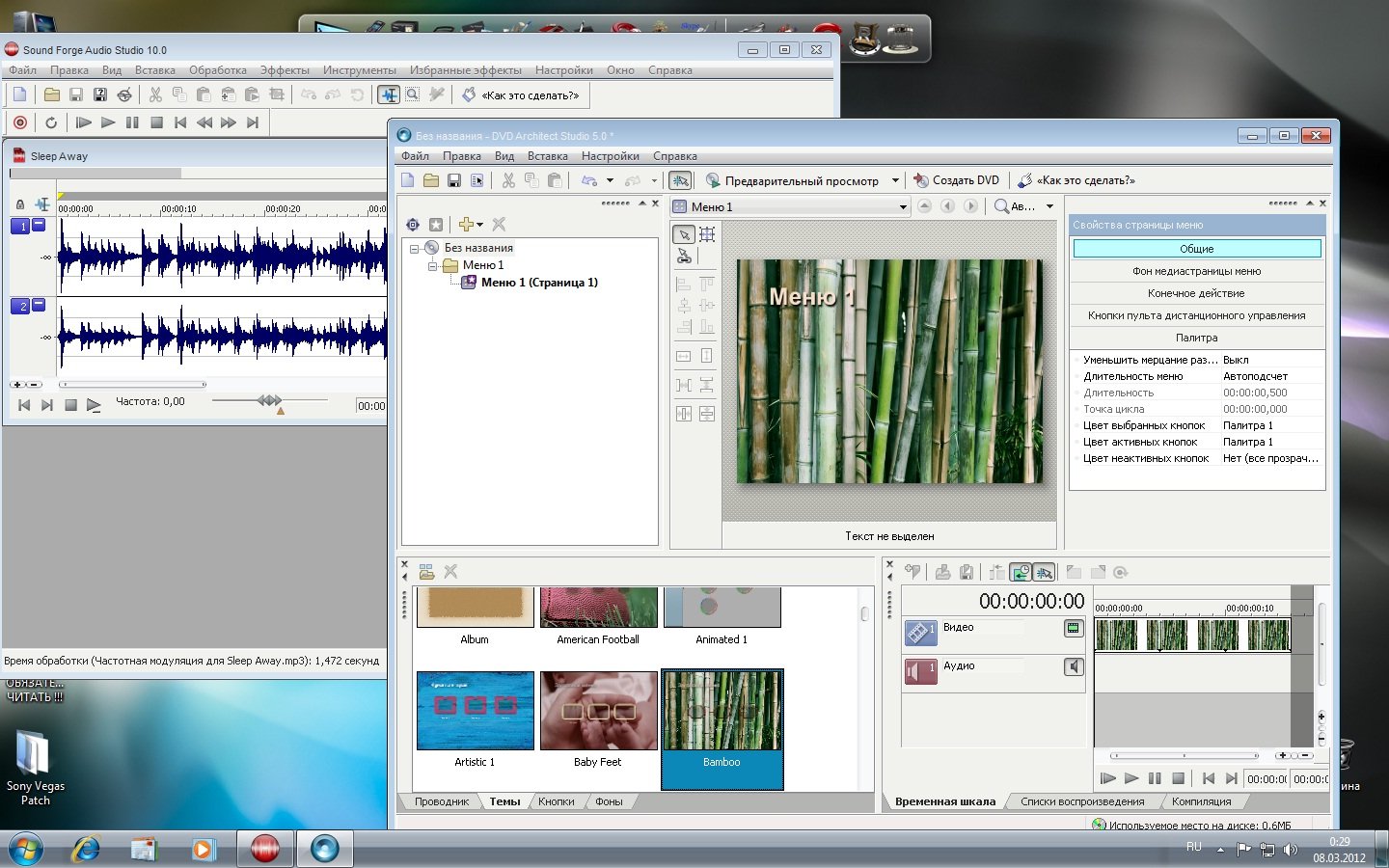
Task: Click Save icon in DVD Architect toolbar
Action: (454, 180)
